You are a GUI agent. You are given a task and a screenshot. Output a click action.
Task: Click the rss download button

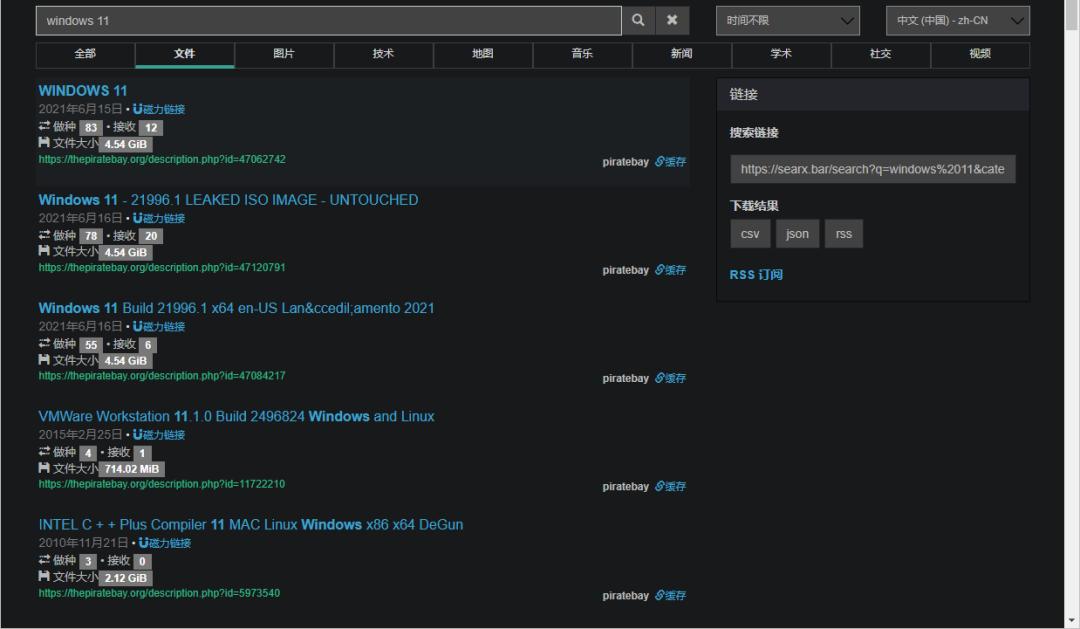(844, 234)
